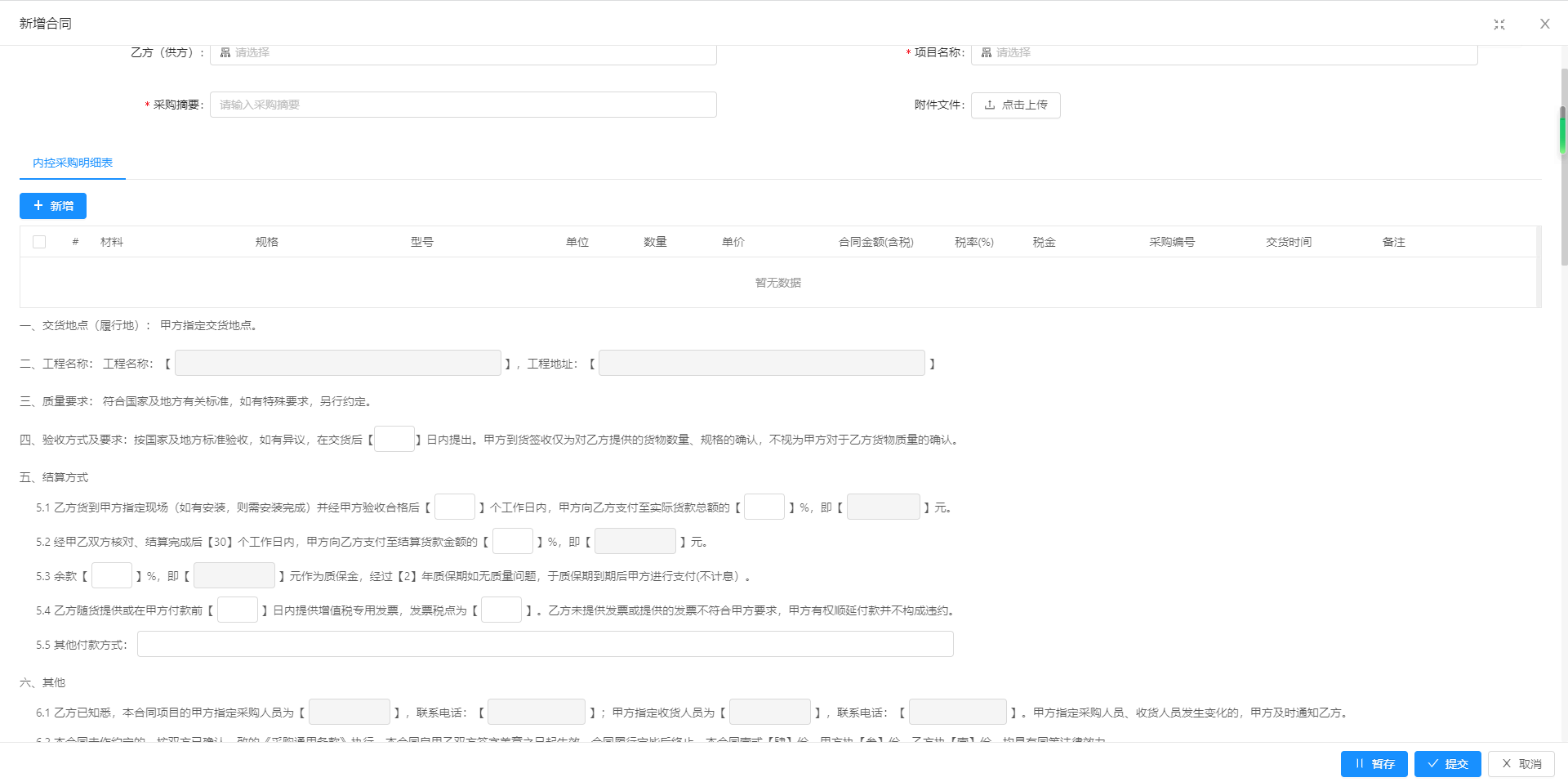1568x782 pixels.
Task: Click the 采购编号 column header
Action: (x=1172, y=242)
